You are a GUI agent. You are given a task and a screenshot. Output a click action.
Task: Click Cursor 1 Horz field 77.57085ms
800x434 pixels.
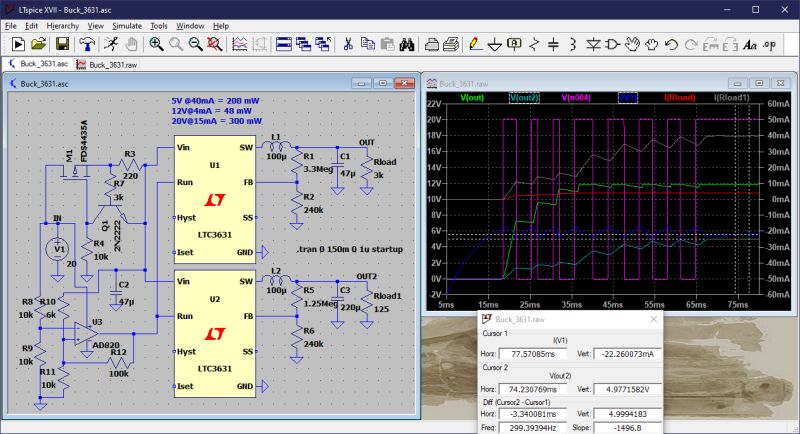(533, 354)
